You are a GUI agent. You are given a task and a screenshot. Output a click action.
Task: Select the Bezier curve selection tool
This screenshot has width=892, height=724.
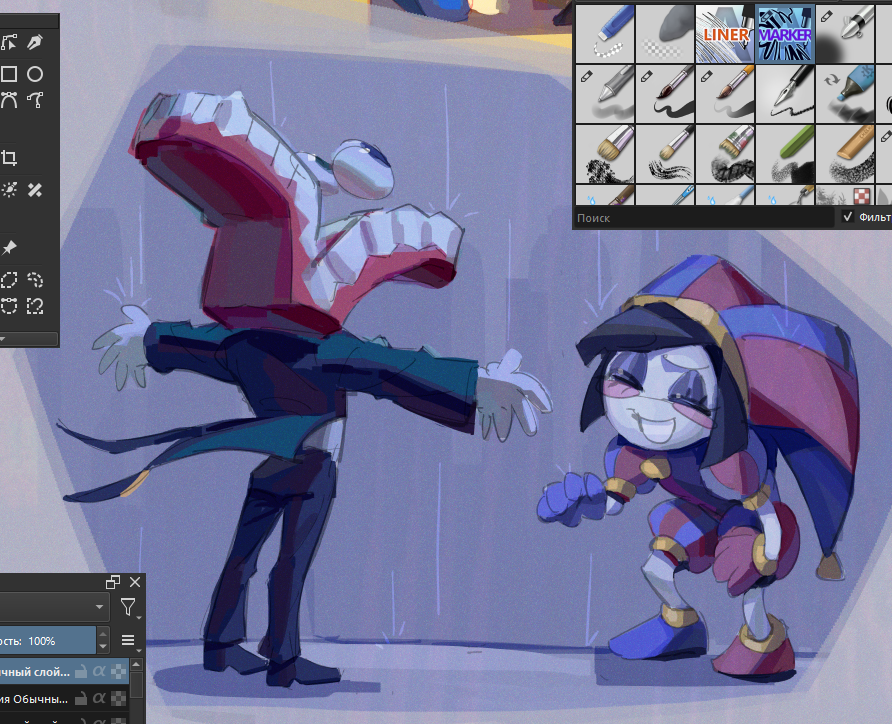[9, 306]
